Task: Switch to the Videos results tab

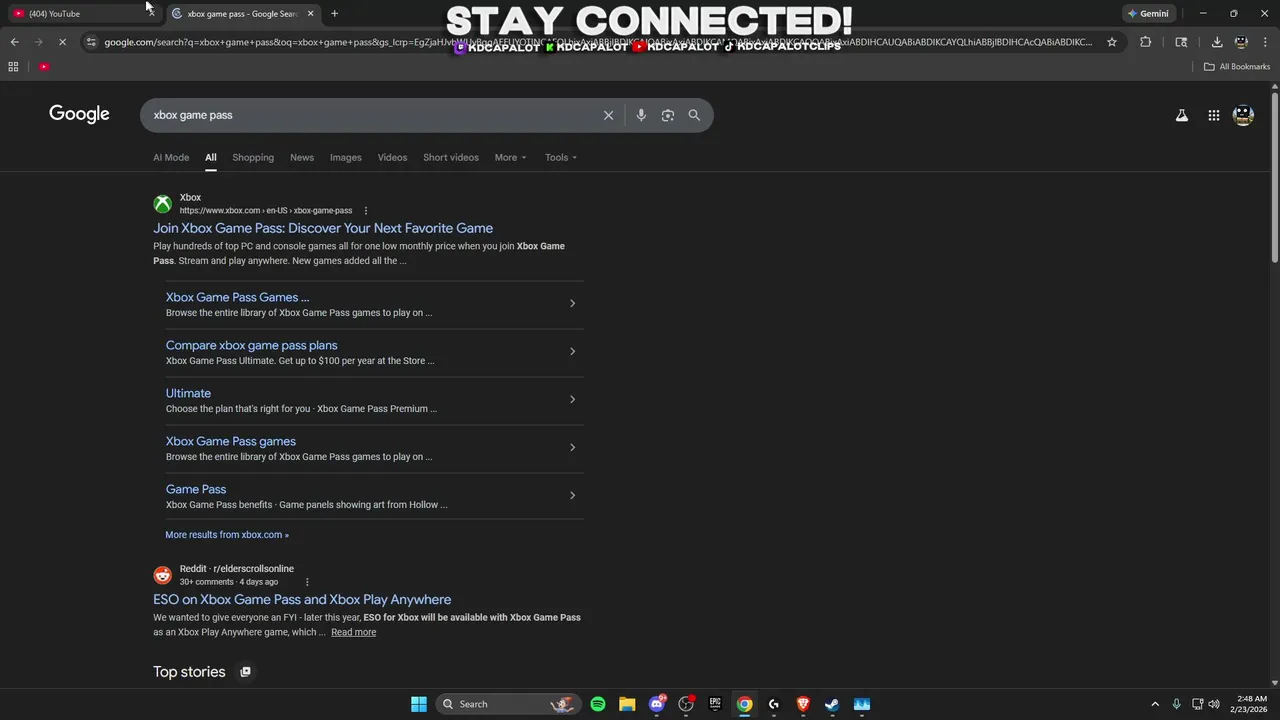Action: pyautogui.click(x=392, y=157)
